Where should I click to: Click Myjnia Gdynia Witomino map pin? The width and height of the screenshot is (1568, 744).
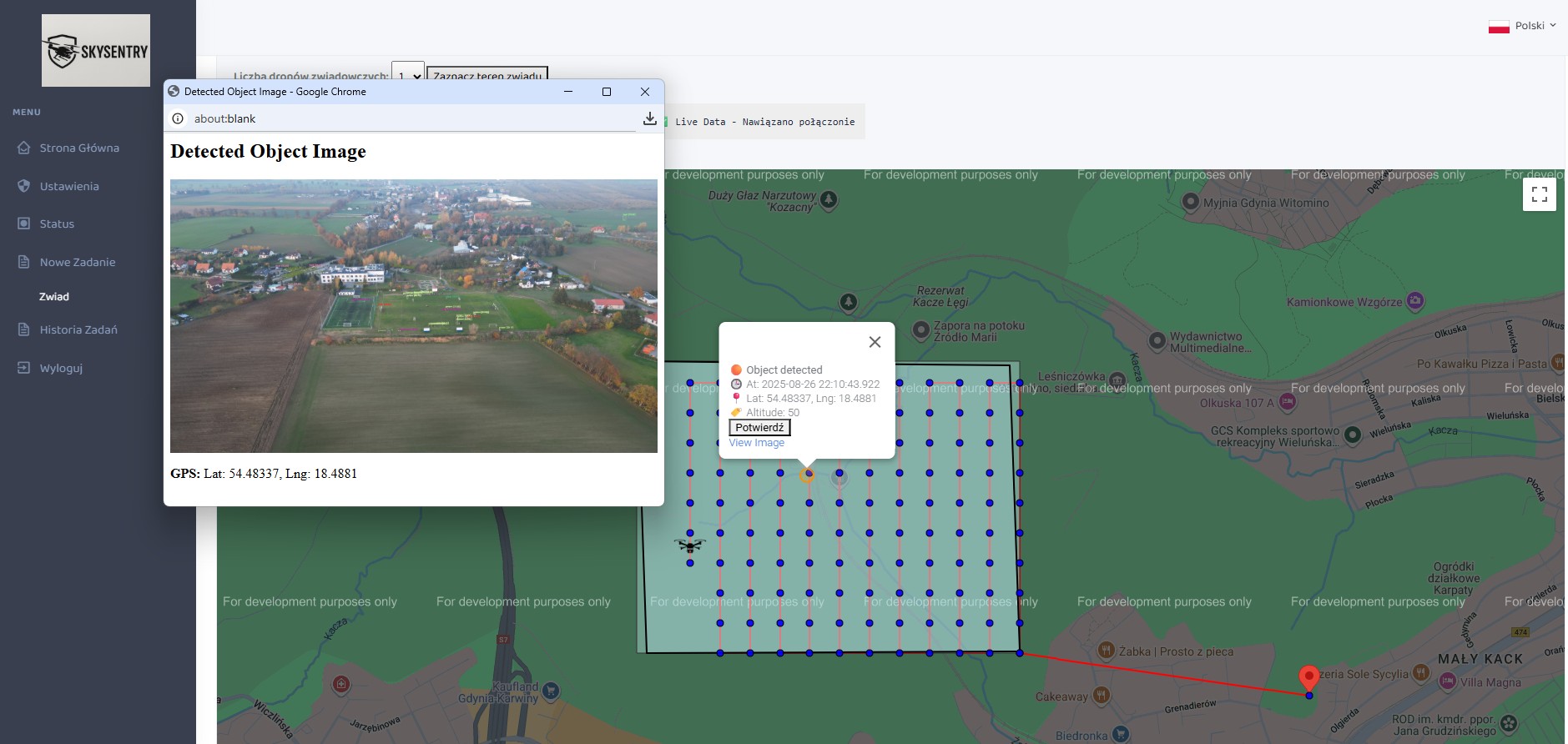pyautogui.click(x=1191, y=202)
